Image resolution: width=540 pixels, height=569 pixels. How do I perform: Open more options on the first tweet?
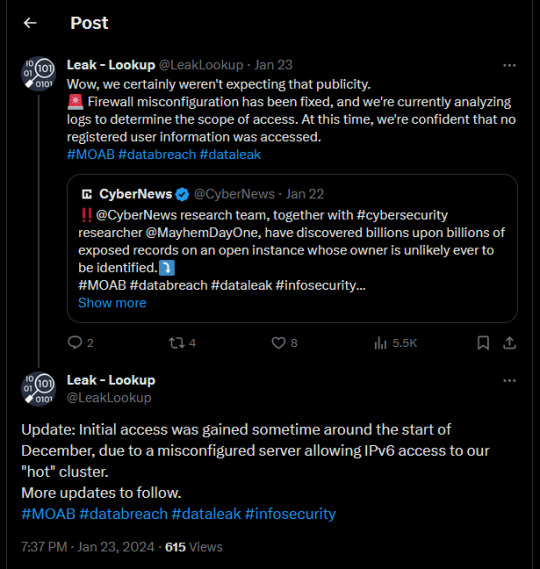coord(510,65)
